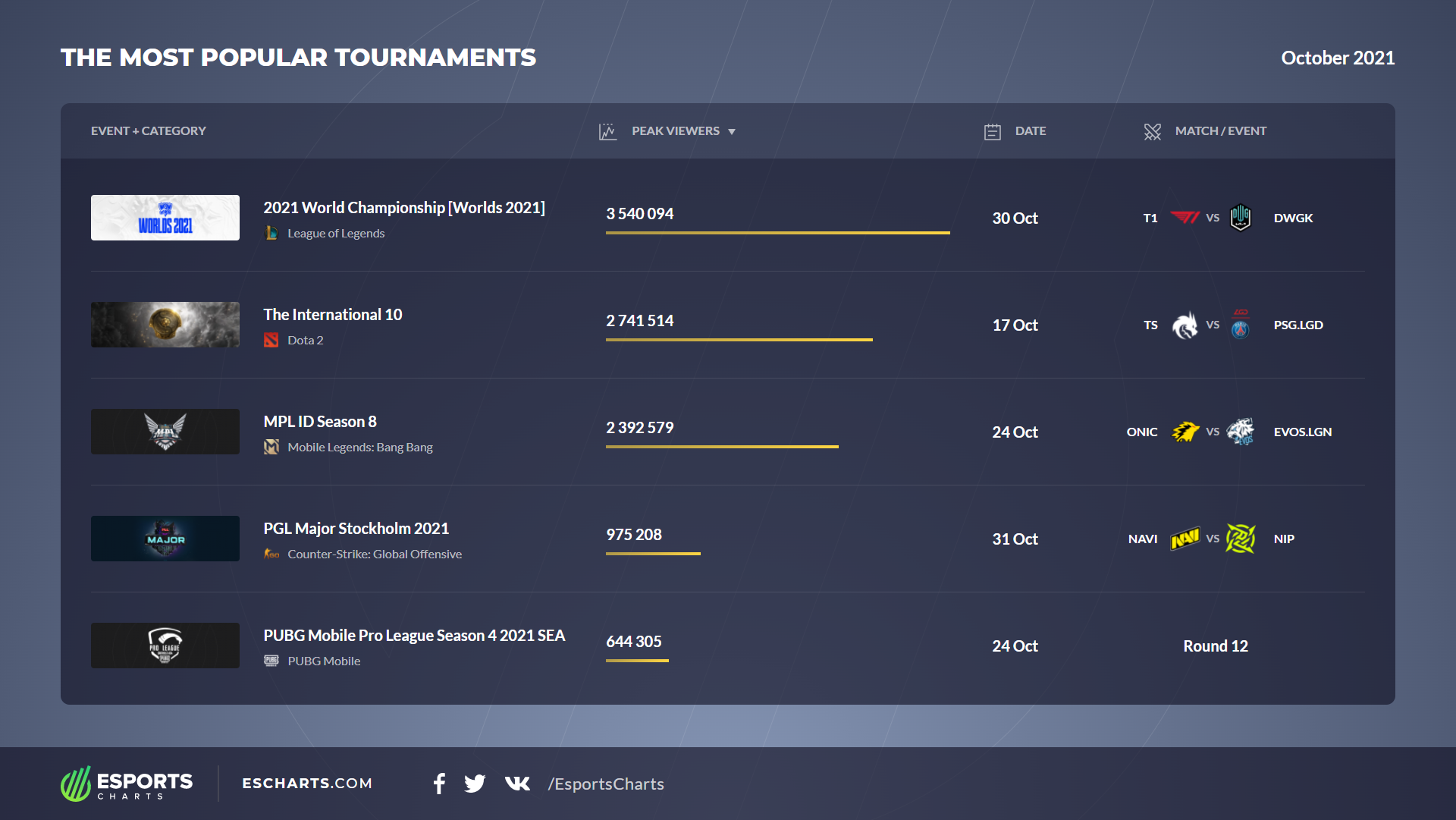Image resolution: width=1456 pixels, height=820 pixels.
Task: Click the Facebook icon in the footer
Action: [439, 784]
